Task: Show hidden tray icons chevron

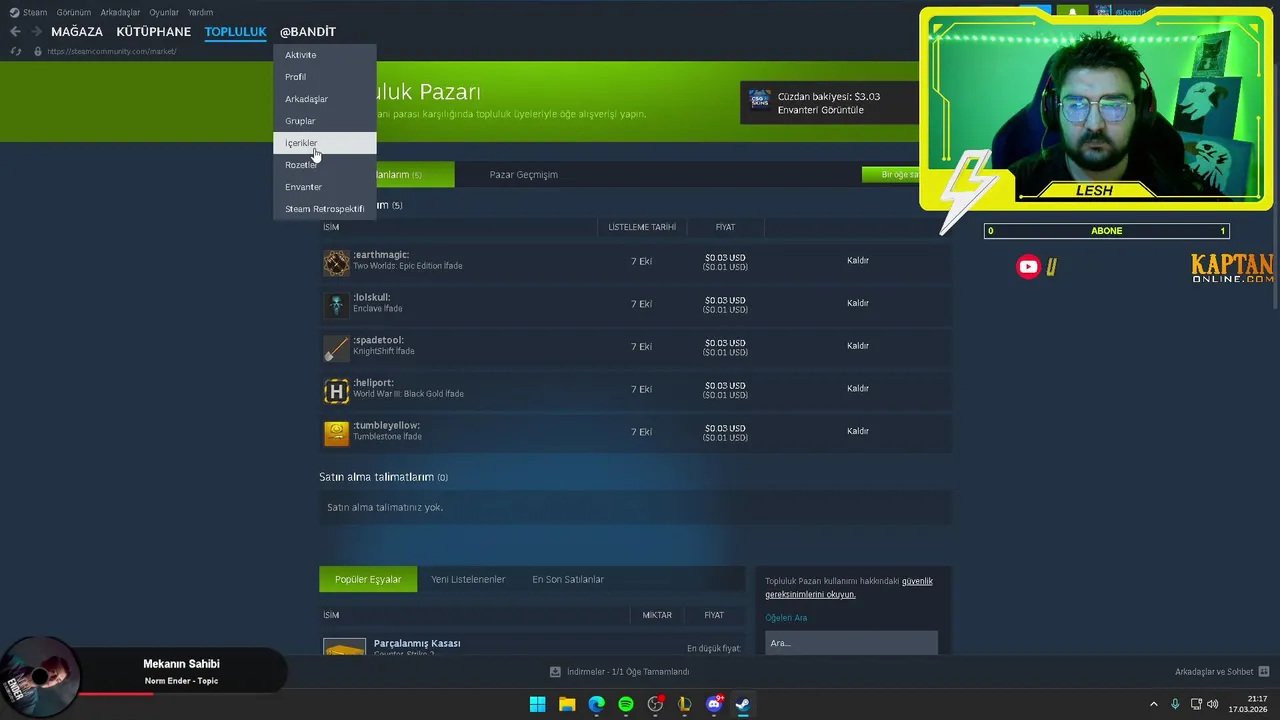Action: [1153, 704]
